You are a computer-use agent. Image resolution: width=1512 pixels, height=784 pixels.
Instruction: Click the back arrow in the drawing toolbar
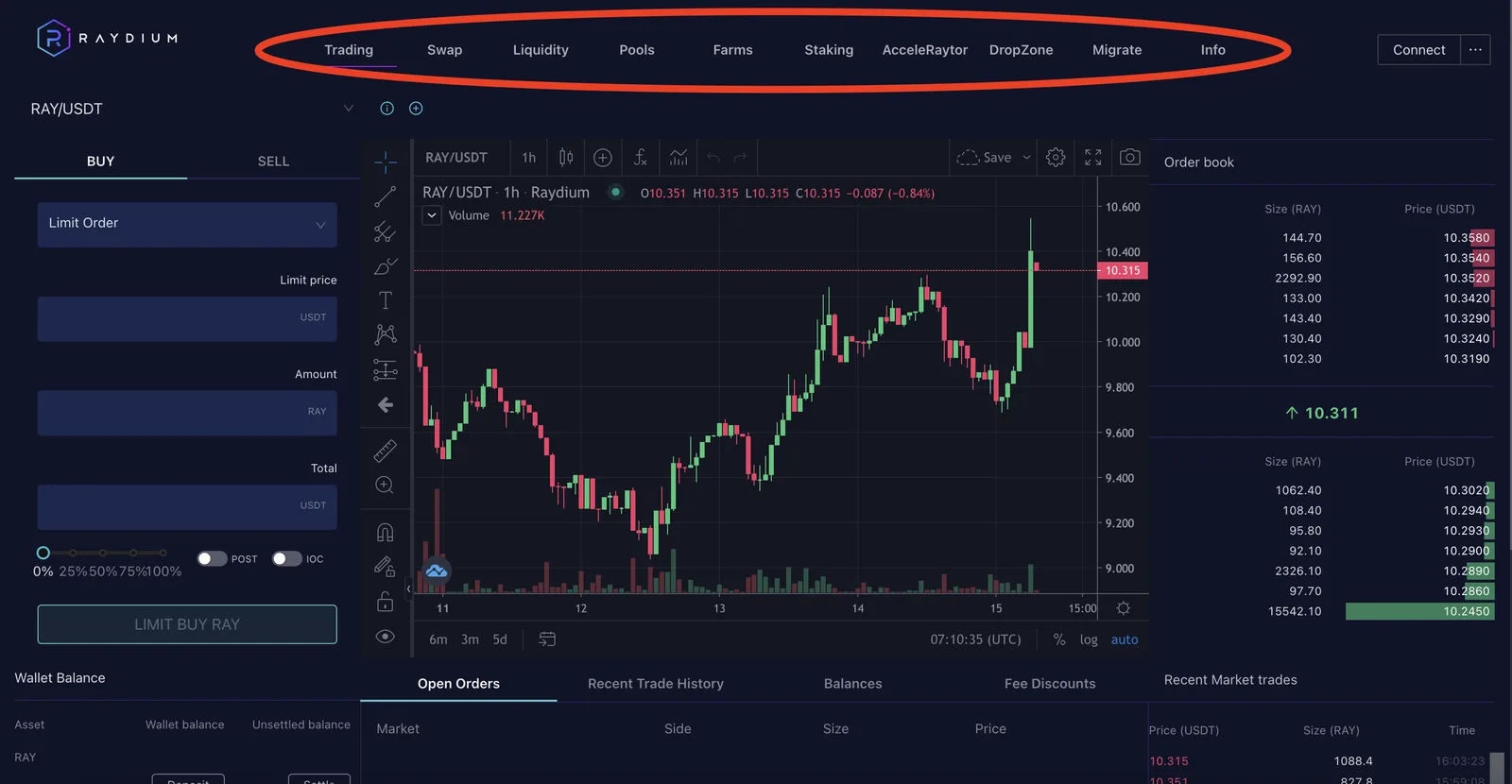[386, 405]
